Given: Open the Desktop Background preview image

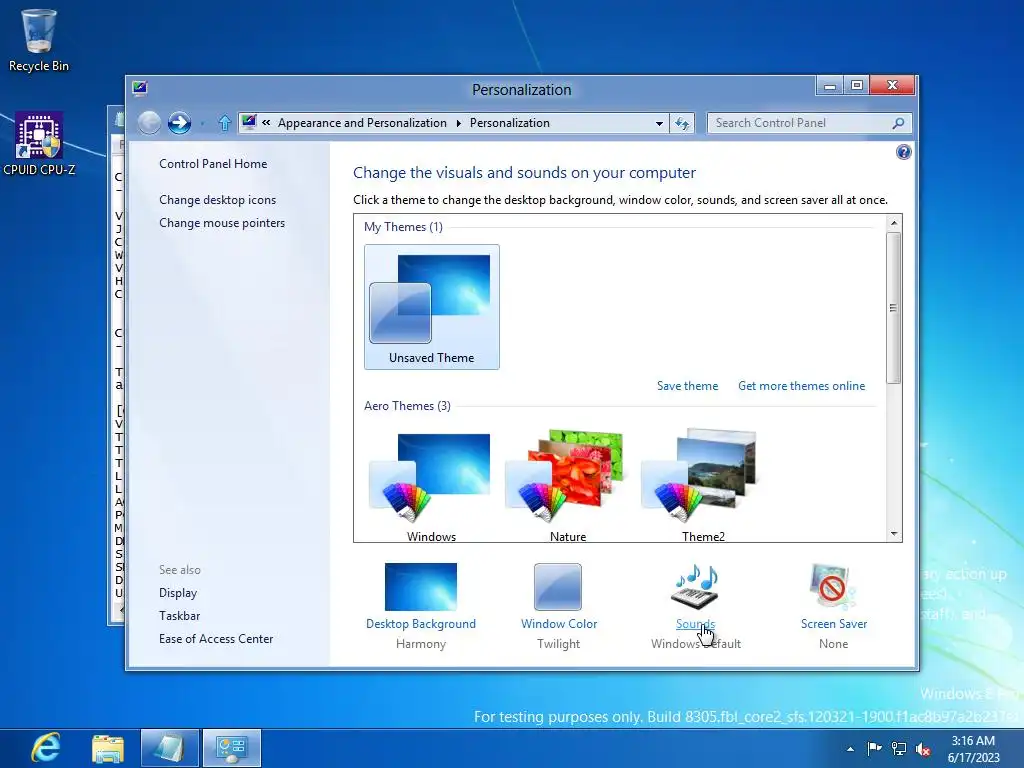Looking at the screenshot, I should (421, 586).
